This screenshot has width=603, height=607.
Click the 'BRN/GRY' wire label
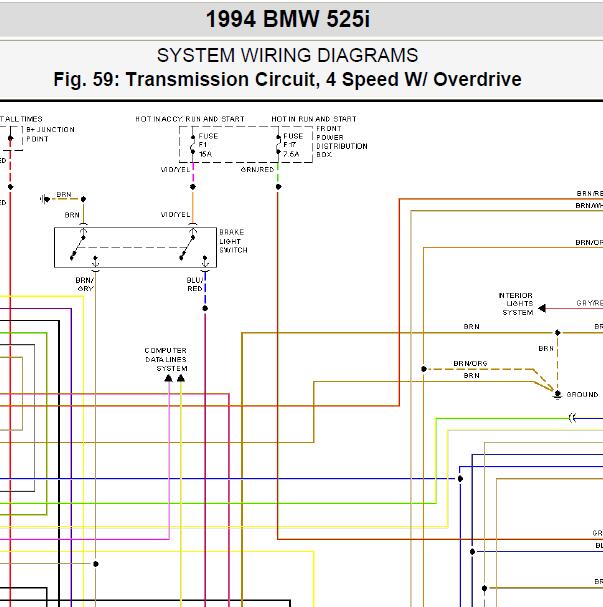click(x=85, y=284)
